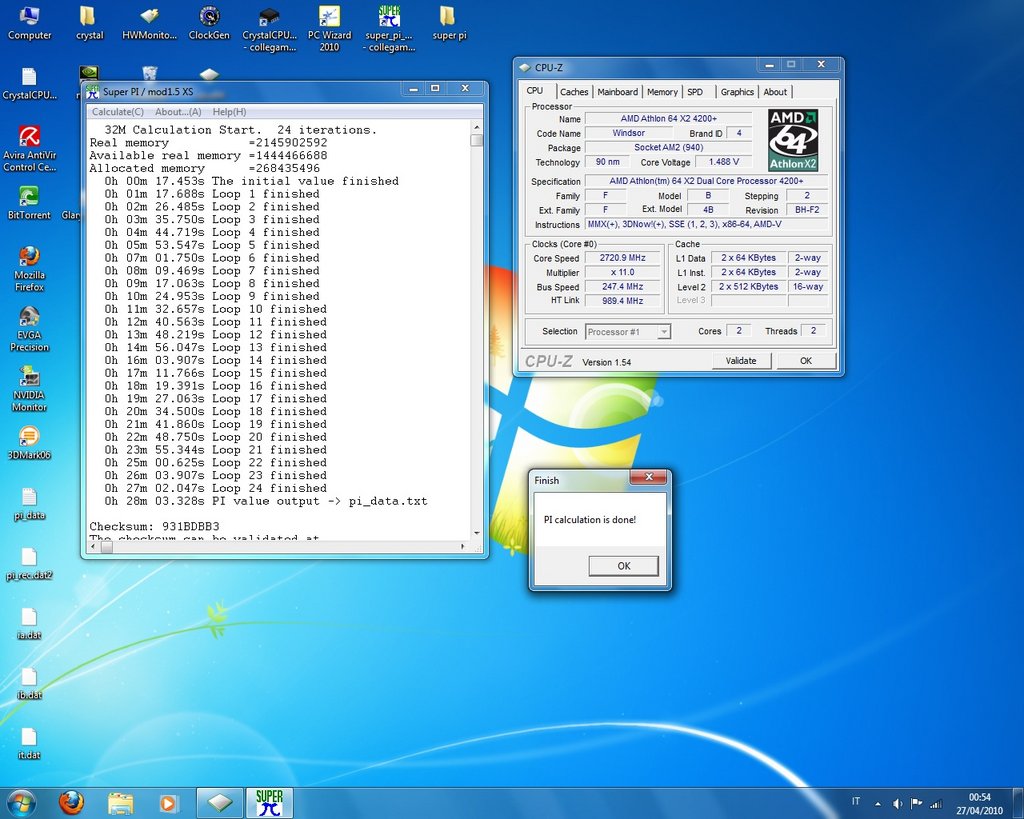Click Super PI horizontal scrollbar left arrow

point(95,547)
